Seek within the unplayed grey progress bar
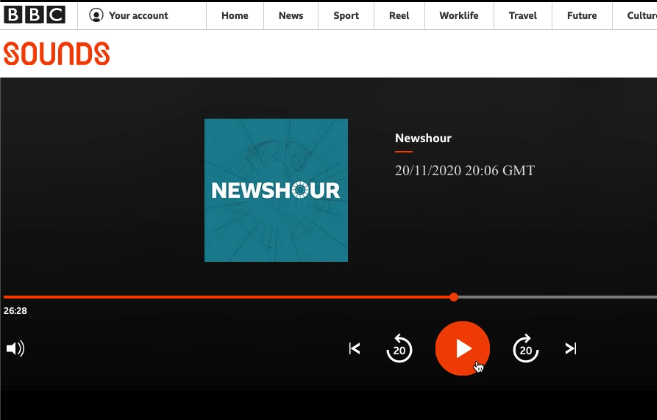 (x=557, y=297)
